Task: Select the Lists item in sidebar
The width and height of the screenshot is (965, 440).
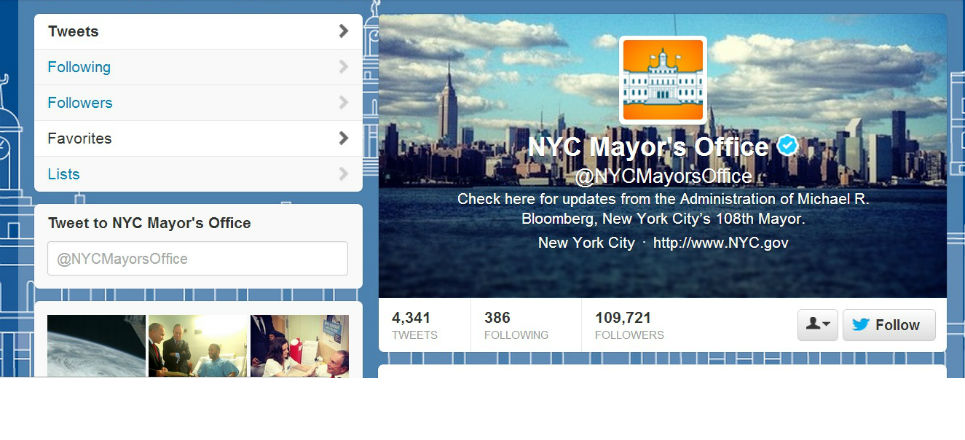Action: tap(198, 174)
